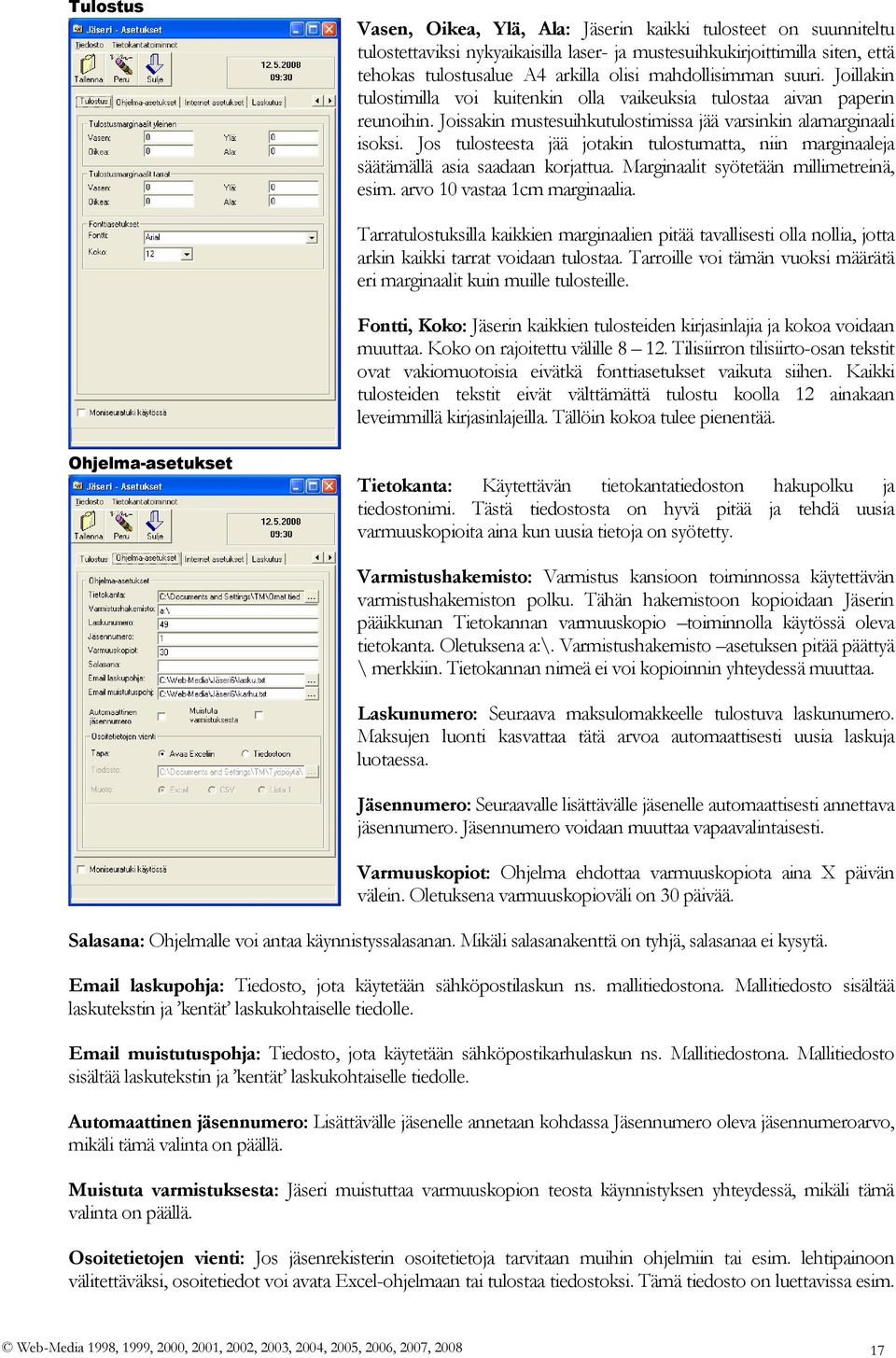Screen dimensions: 896x1358
Task: Switch to Tulostus tab in Ohjelma-asetukset screenshot
Action: point(94,559)
